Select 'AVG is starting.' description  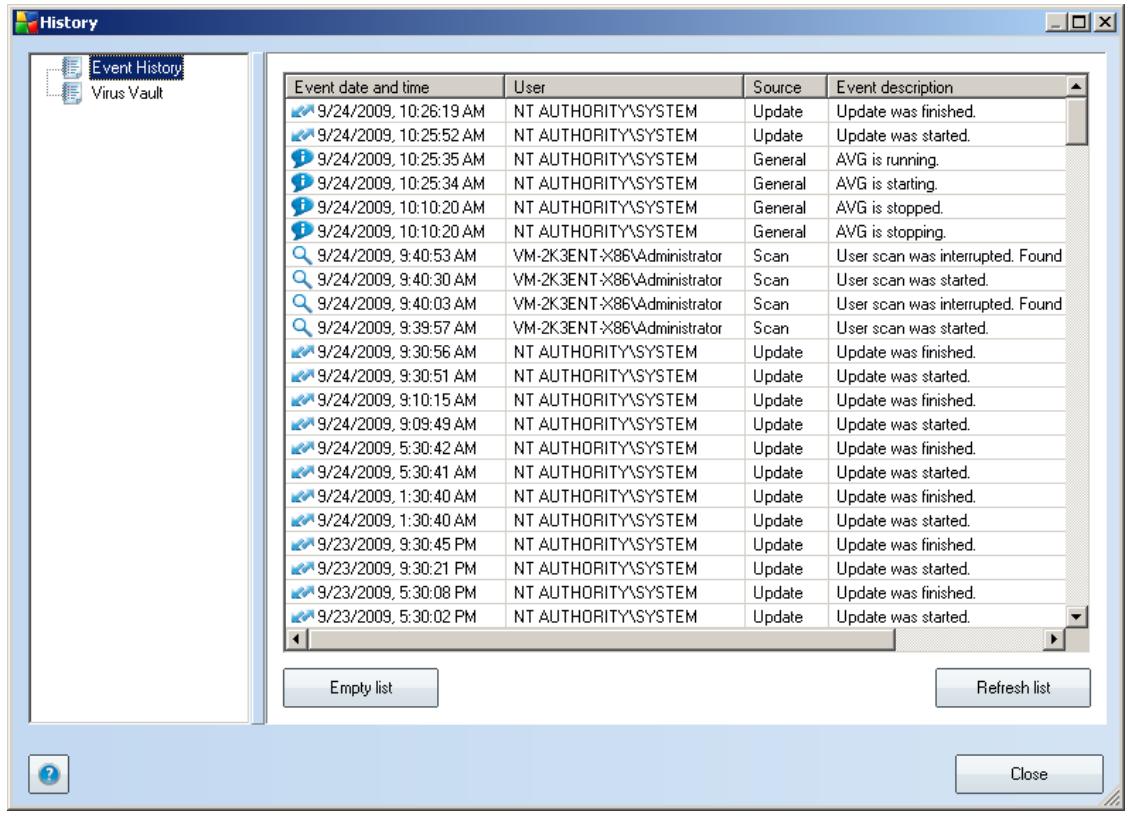tap(886, 183)
